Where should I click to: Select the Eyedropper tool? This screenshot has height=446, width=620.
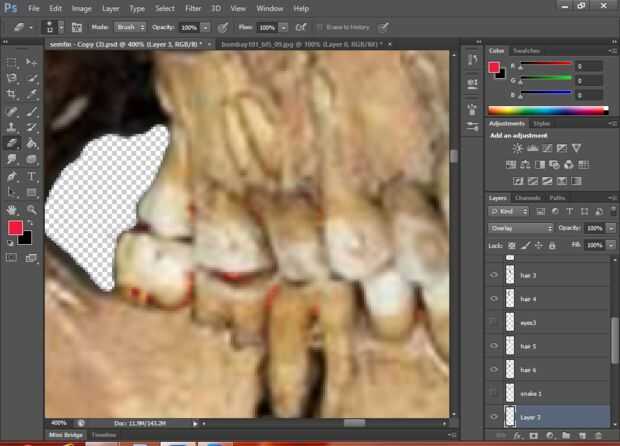[31, 94]
